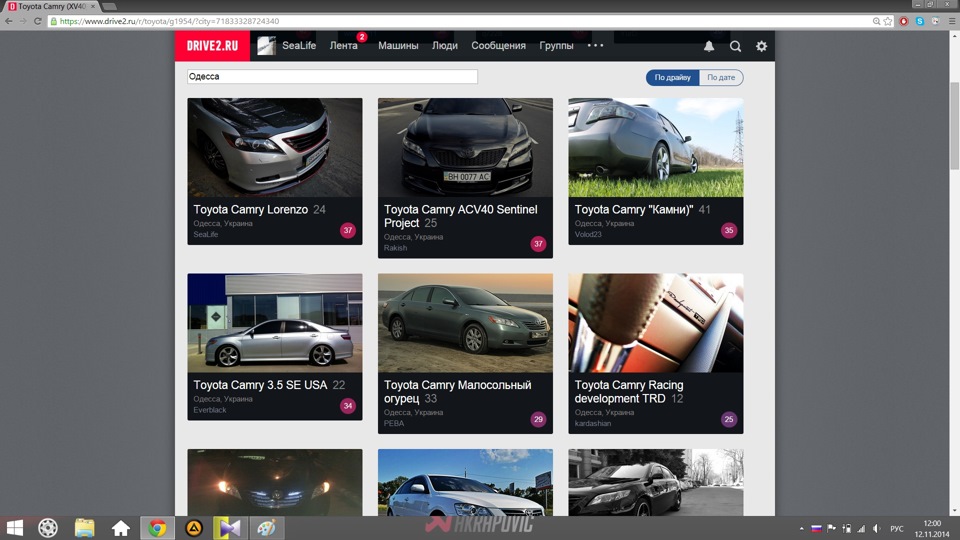Screen dimensions: 960x540
Task: Open the Camry on grass photo thumbnail
Action: click(x=656, y=148)
